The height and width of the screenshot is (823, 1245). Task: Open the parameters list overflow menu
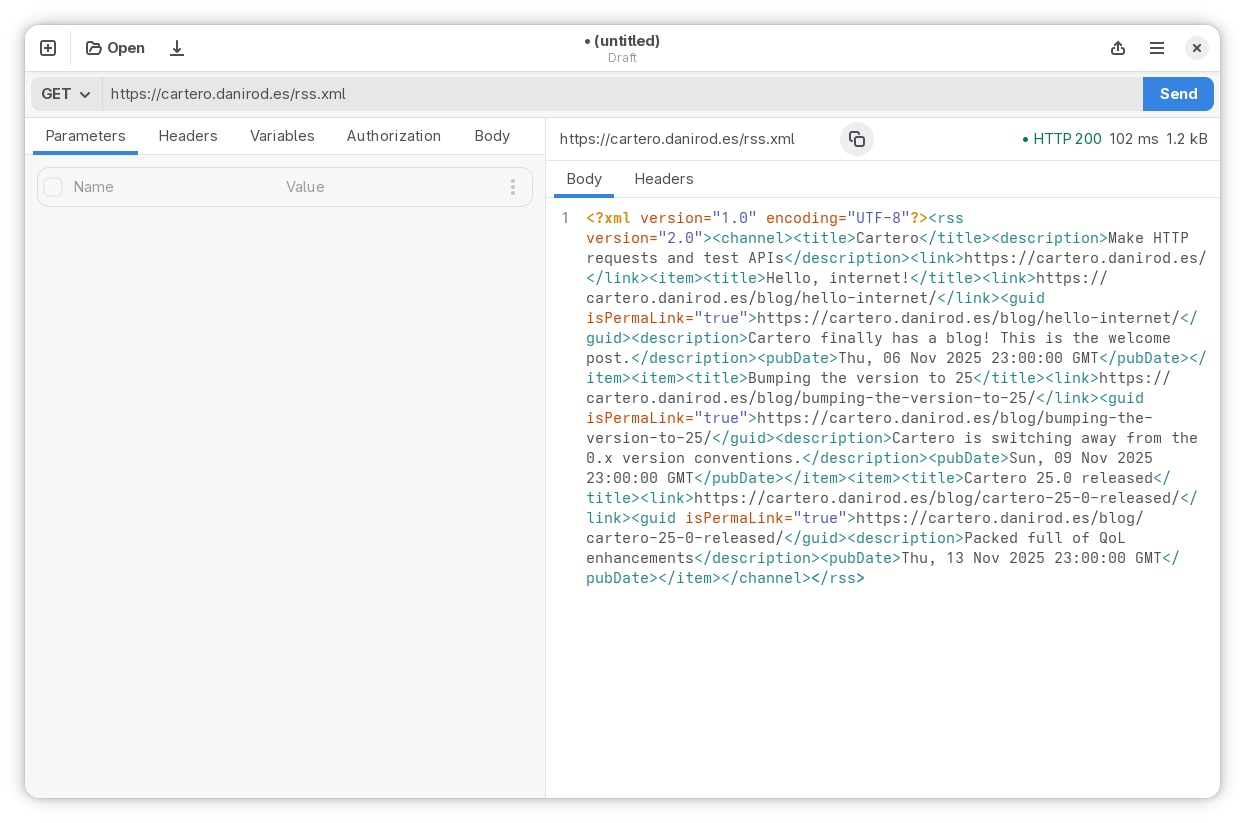(513, 187)
